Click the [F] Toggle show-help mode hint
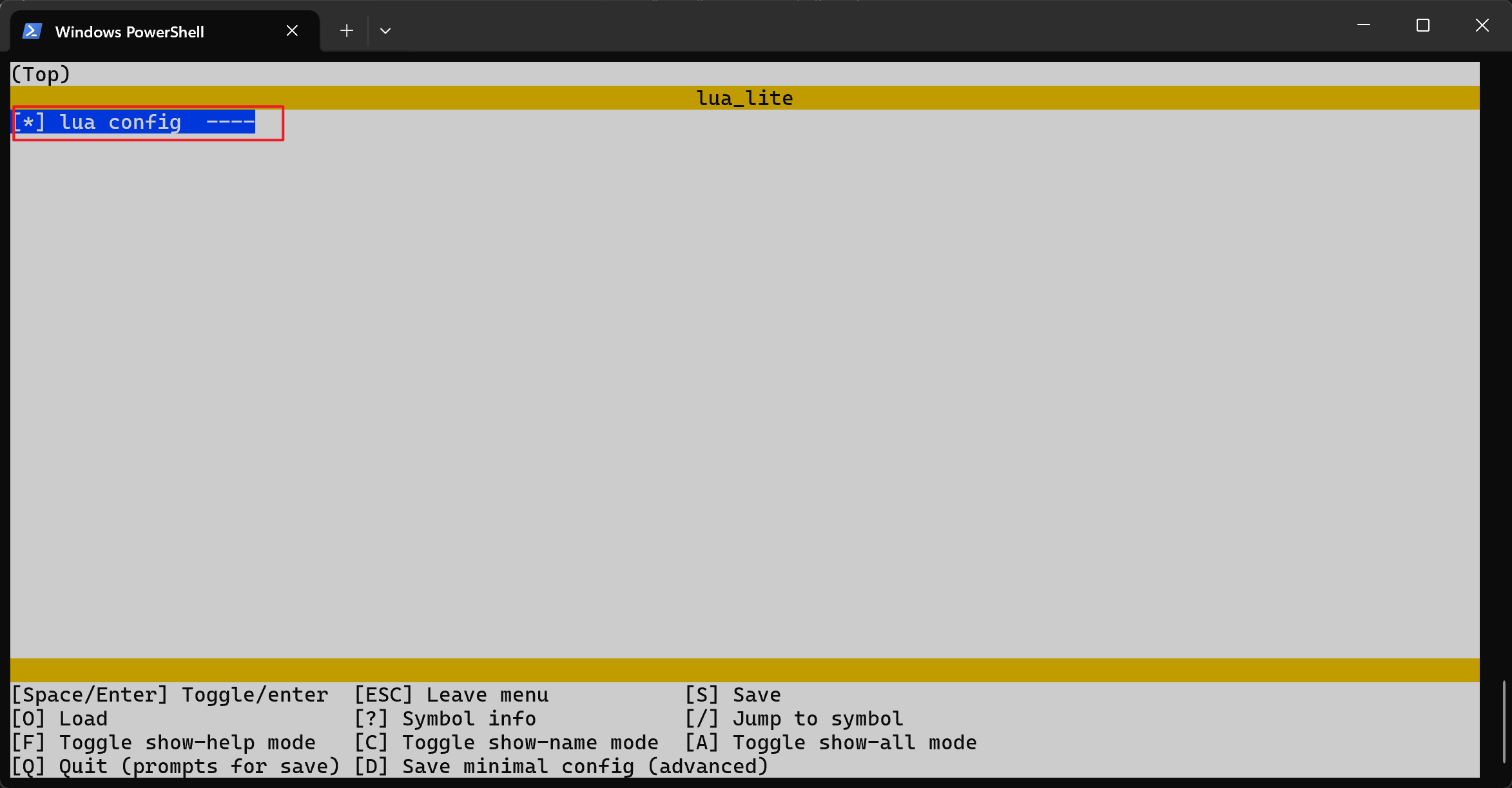 (164, 742)
